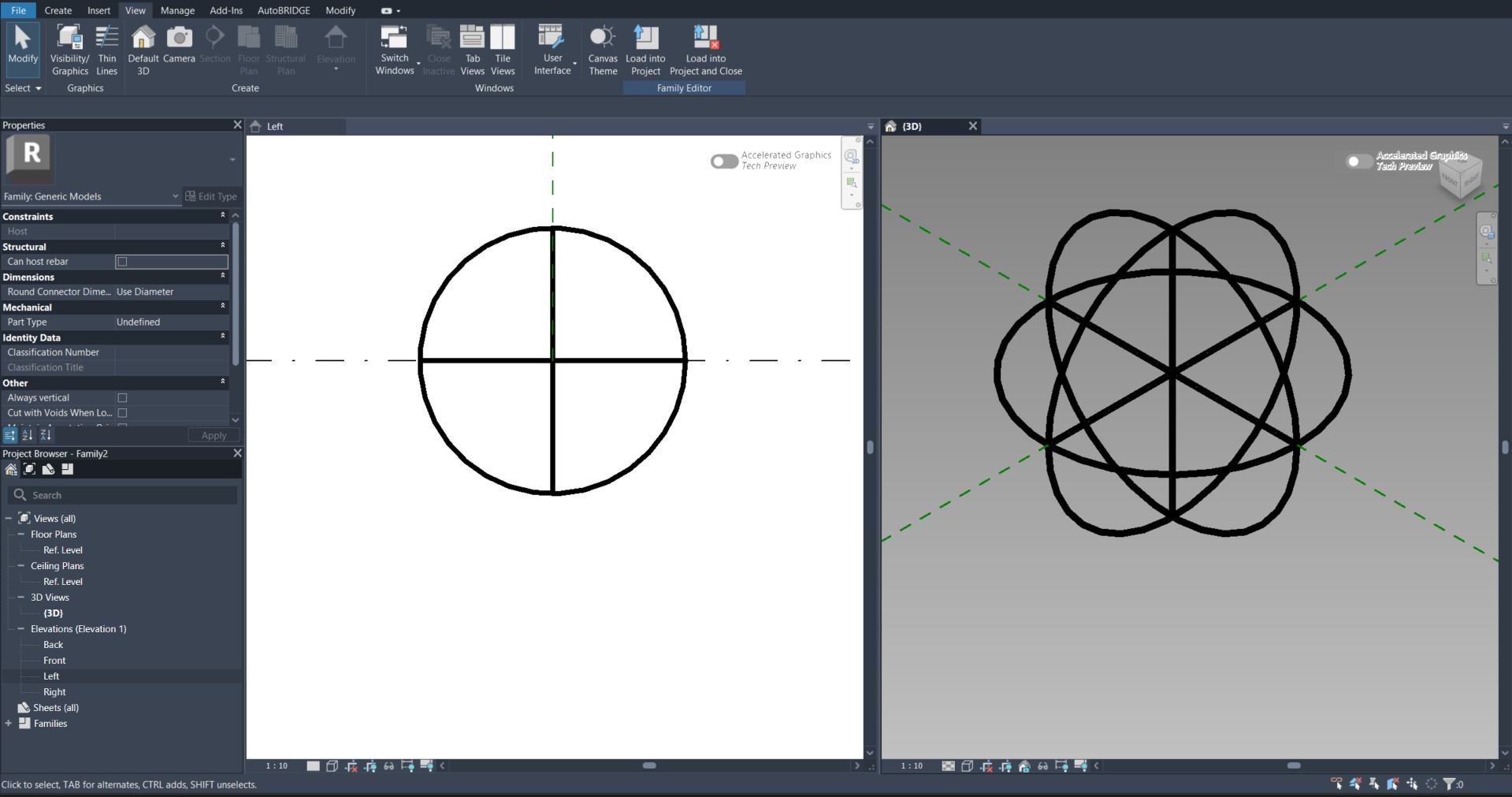Toggle Accelerated Graphics in the Left view
This screenshot has height=797, width=1512.
click(x=723, y=161)
